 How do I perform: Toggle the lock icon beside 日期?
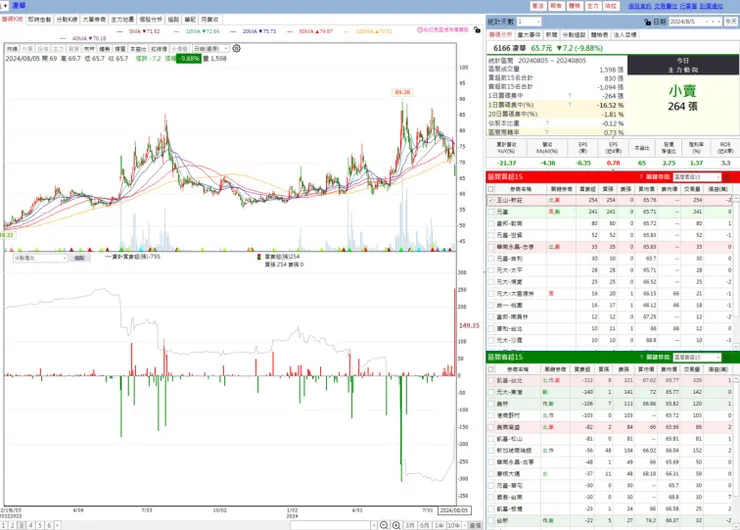pyautogui.click(x=648, y=22)
